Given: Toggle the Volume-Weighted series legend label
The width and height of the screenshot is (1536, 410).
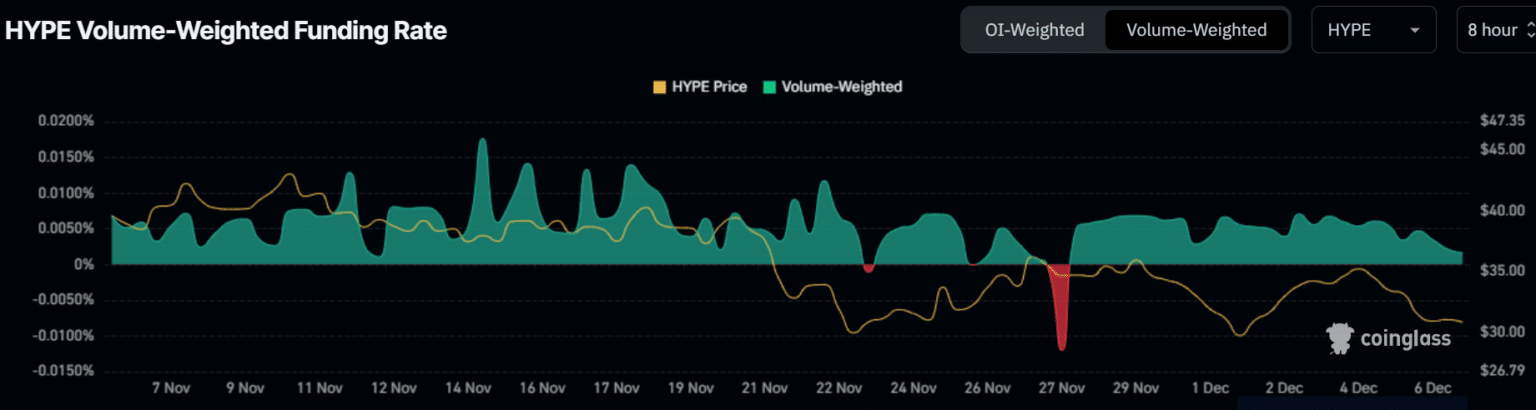Looking at the screenshot, I should point(841,87).
